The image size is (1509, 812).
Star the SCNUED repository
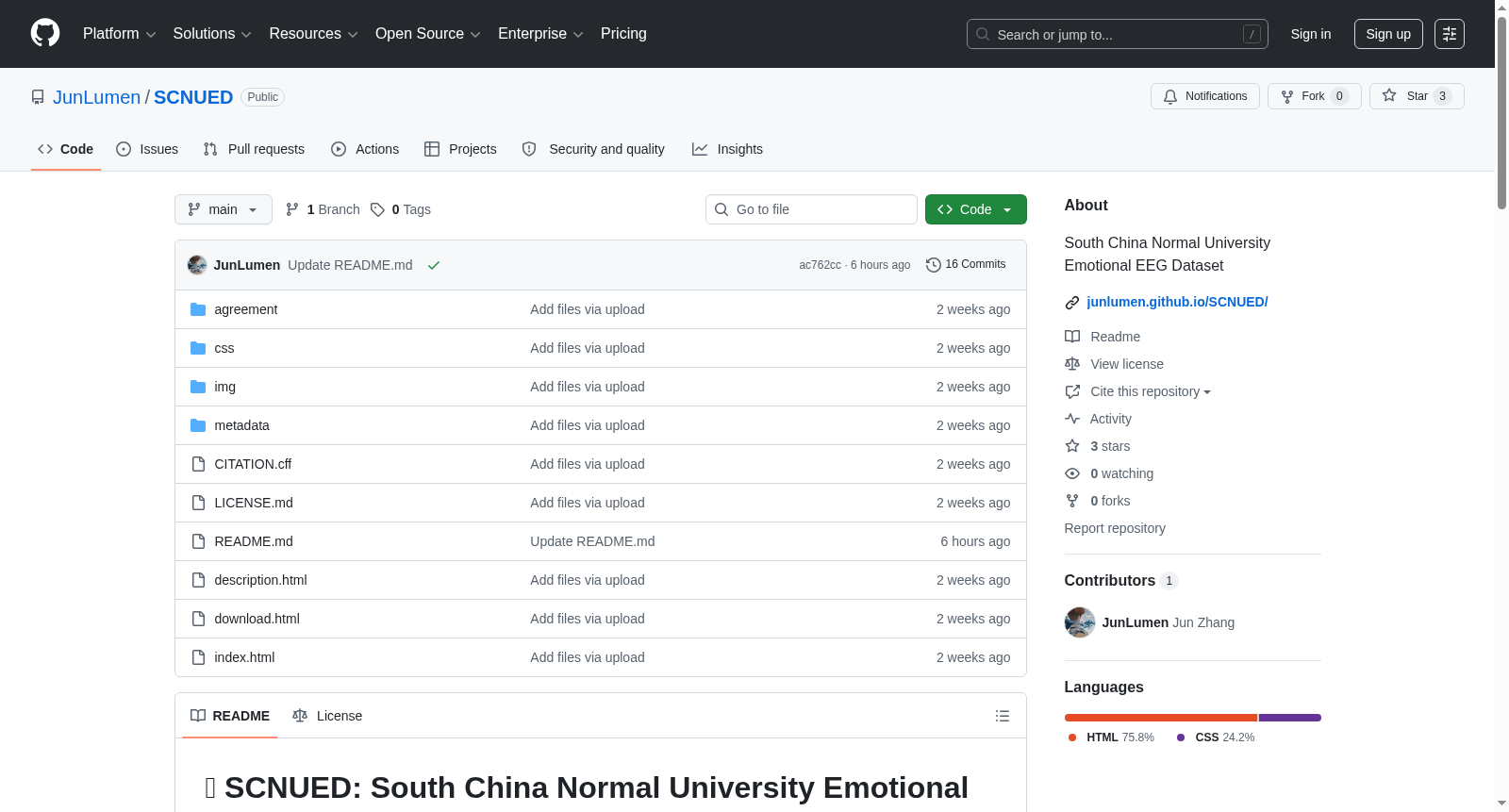pyautogui.click(x=1417, y=96)
